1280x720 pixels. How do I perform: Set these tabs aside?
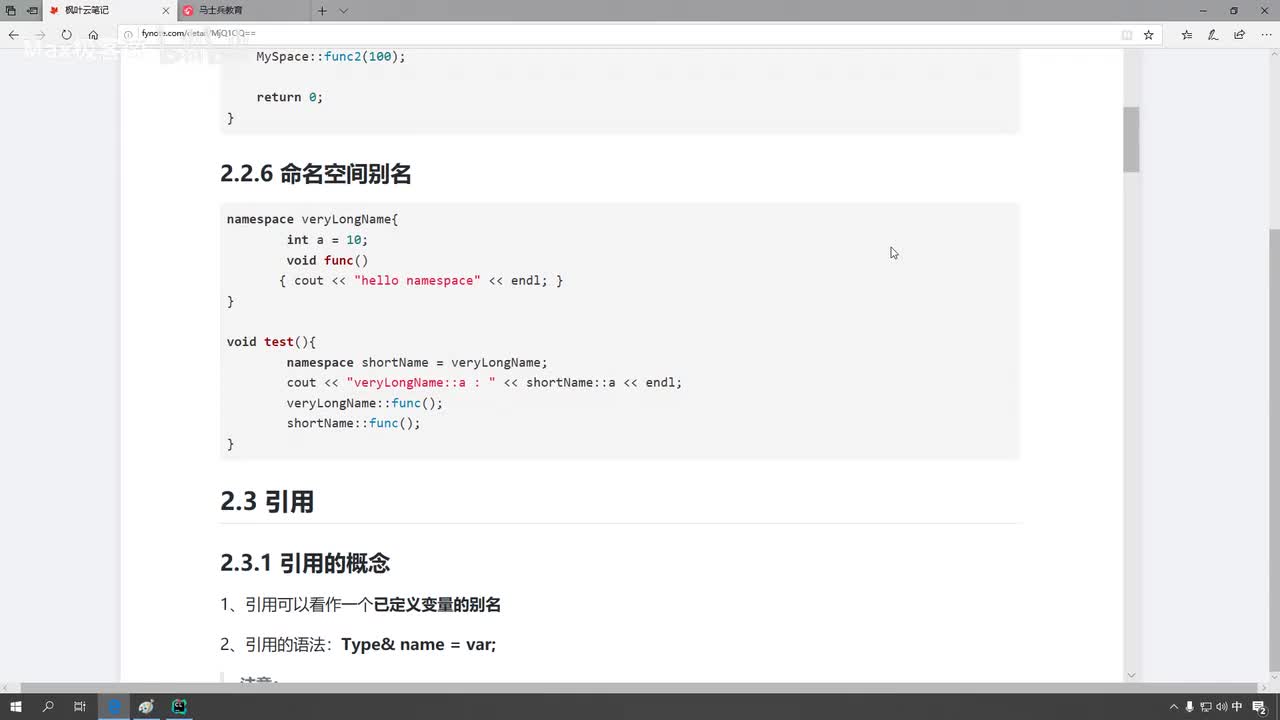point(33,10)
